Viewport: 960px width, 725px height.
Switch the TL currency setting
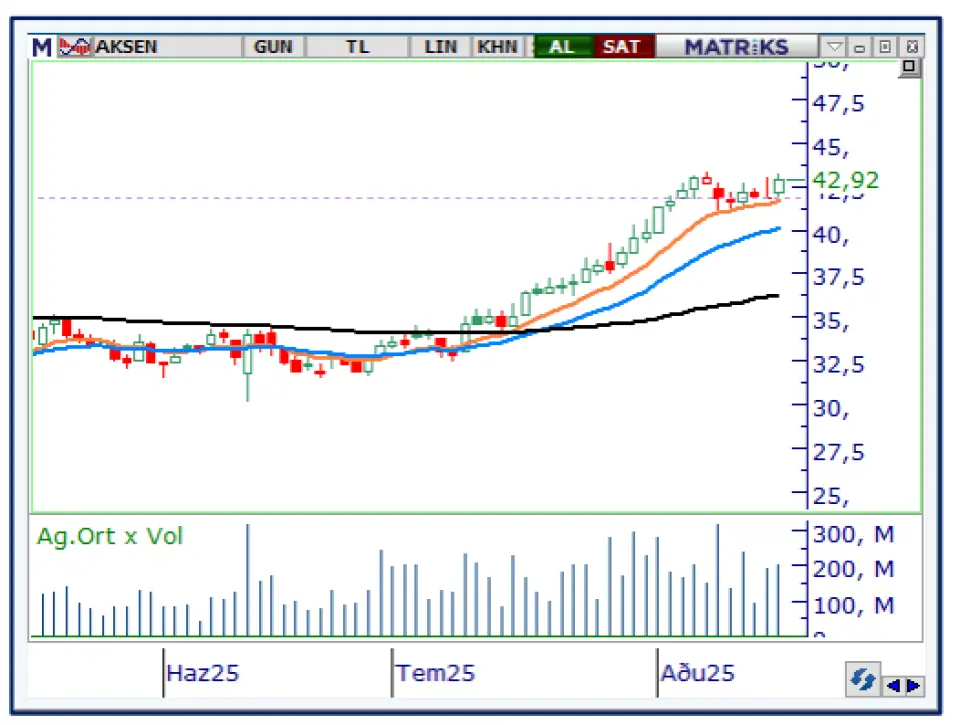[x=358, y=47]
